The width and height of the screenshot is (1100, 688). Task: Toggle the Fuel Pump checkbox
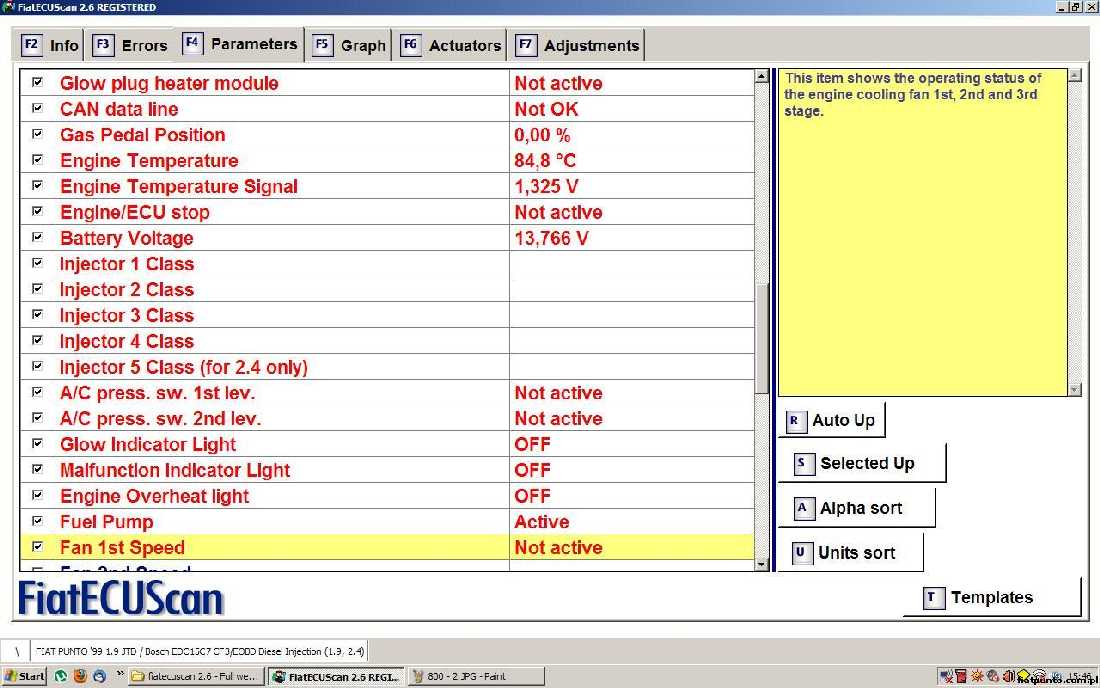point(37,520)
